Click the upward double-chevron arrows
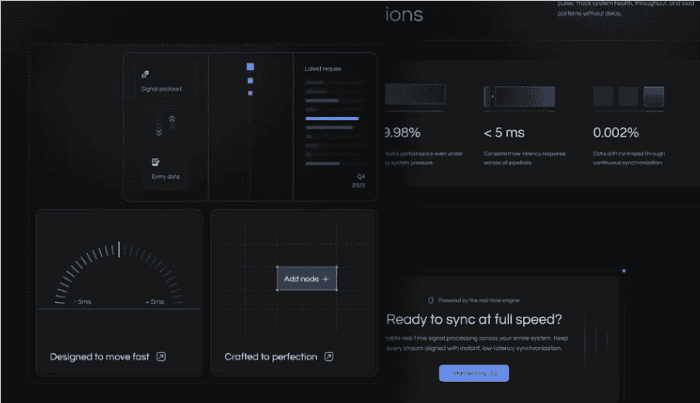This screenshot has width=700, height=403. [172, 122]
